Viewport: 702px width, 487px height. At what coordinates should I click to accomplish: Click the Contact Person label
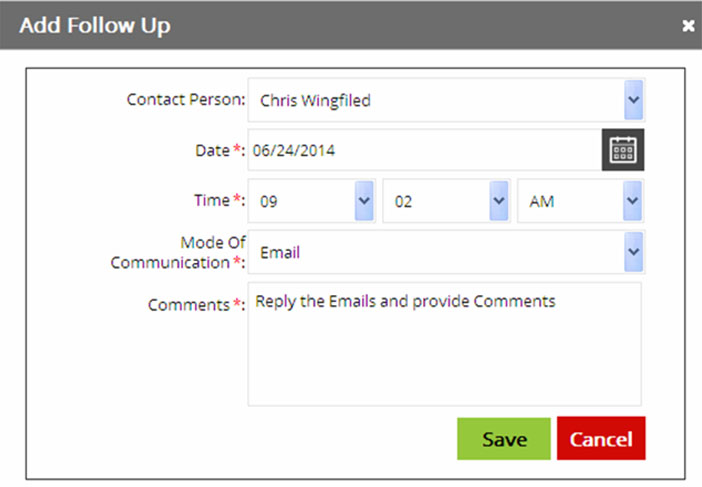[186, 99]
